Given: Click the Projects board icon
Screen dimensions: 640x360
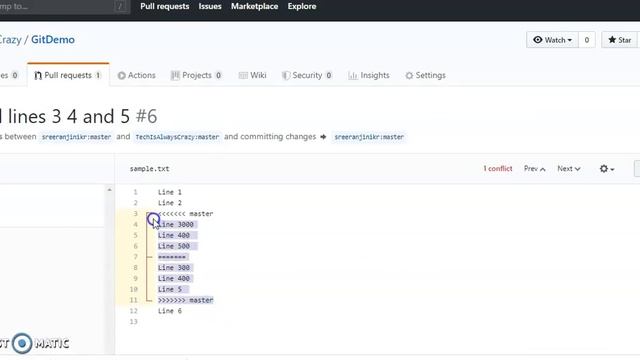Looking at the screenshot, I should click(x=175, y=76).
